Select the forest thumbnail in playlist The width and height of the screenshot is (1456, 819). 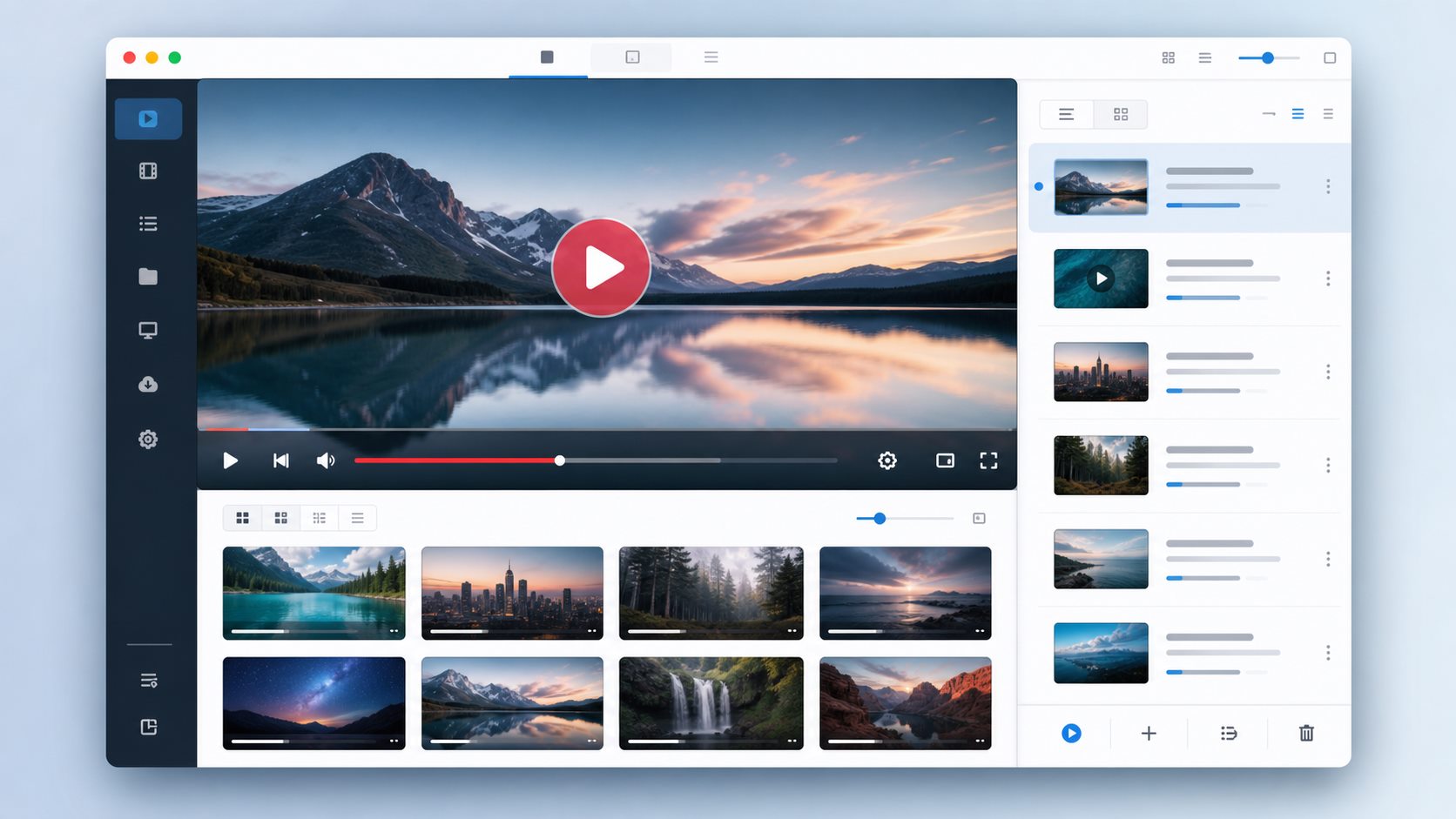click(x=1101, y=466)
